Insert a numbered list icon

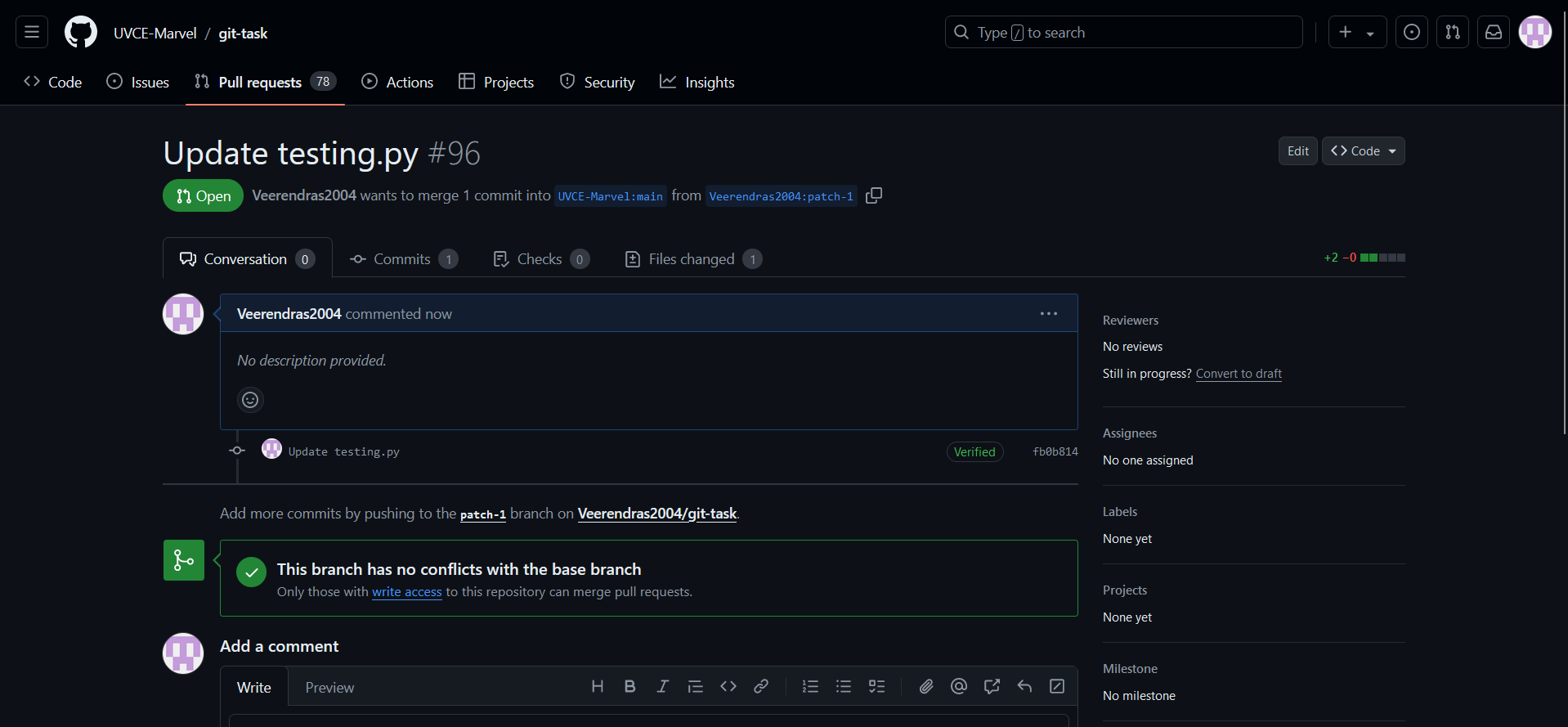(x=811, y=686)
